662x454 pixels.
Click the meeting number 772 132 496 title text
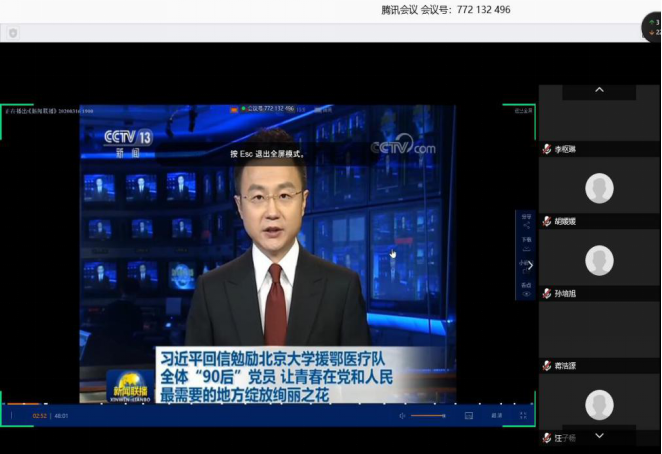pyautogui.click(x=445, y=10)
